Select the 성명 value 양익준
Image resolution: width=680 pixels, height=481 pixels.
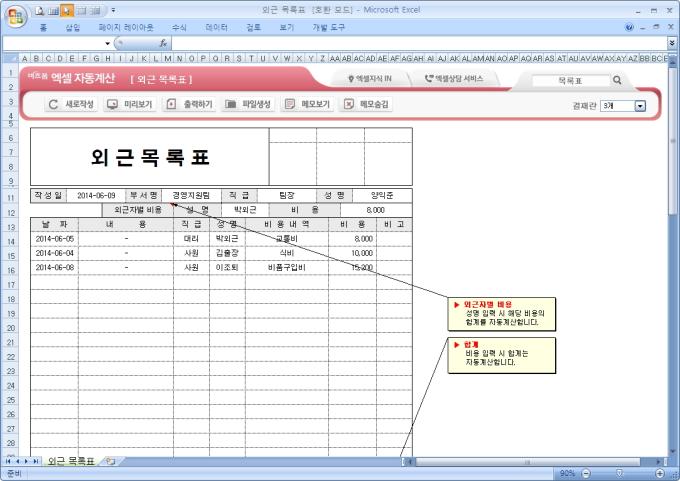[382, 196]
